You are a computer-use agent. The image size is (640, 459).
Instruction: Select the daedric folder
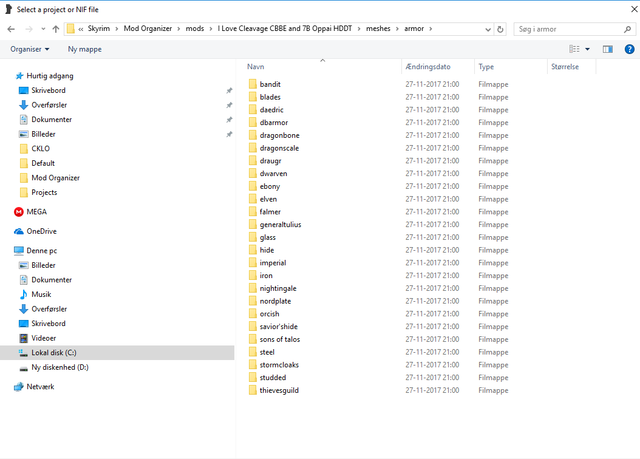coord(271,110)
